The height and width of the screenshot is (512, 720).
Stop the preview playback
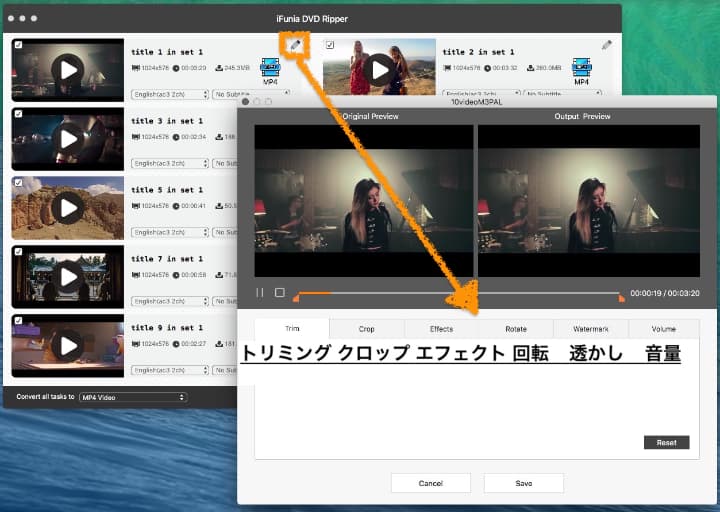click(280, 293)
